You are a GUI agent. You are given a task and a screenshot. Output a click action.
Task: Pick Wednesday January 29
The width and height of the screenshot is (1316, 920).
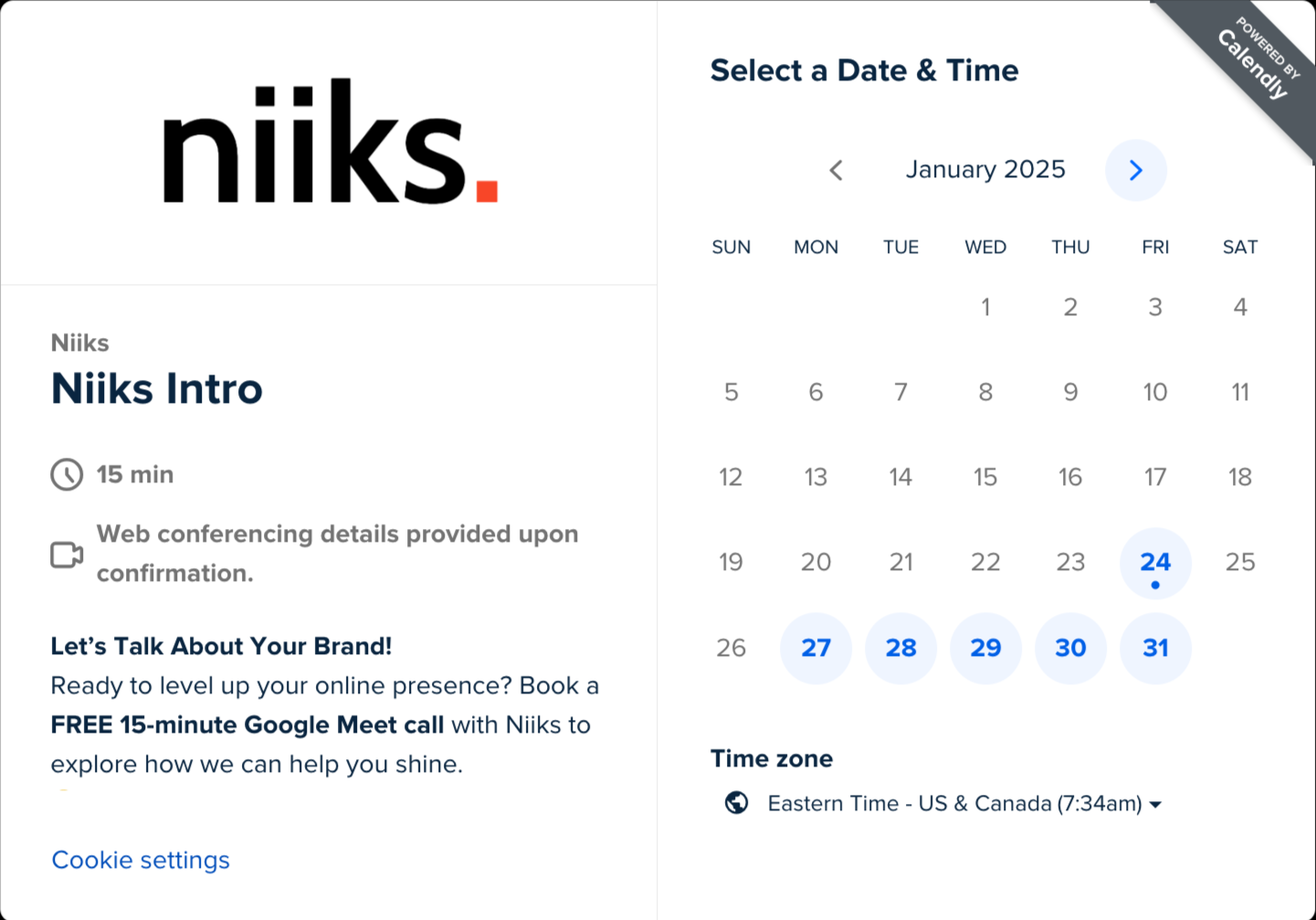[985, 648]
